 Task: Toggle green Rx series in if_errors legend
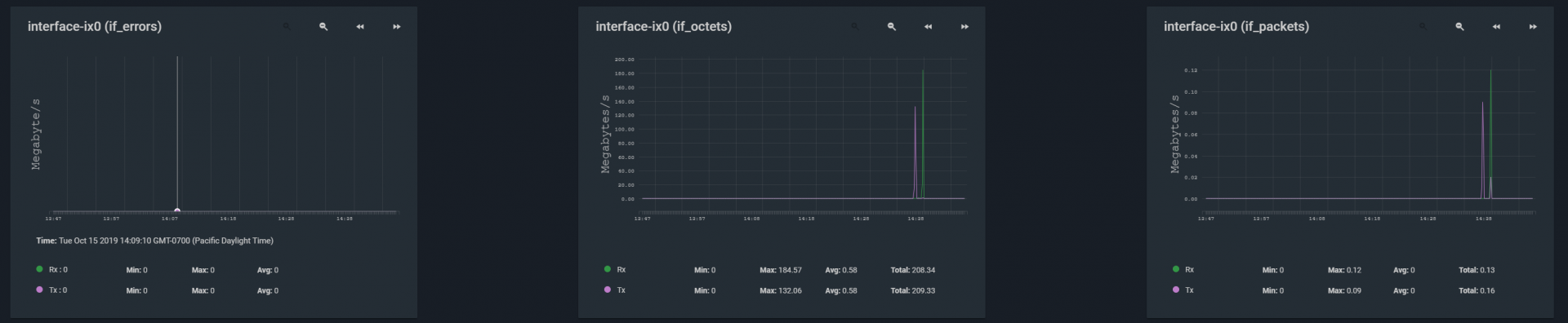pyautogui.click(x=39, y=269)
